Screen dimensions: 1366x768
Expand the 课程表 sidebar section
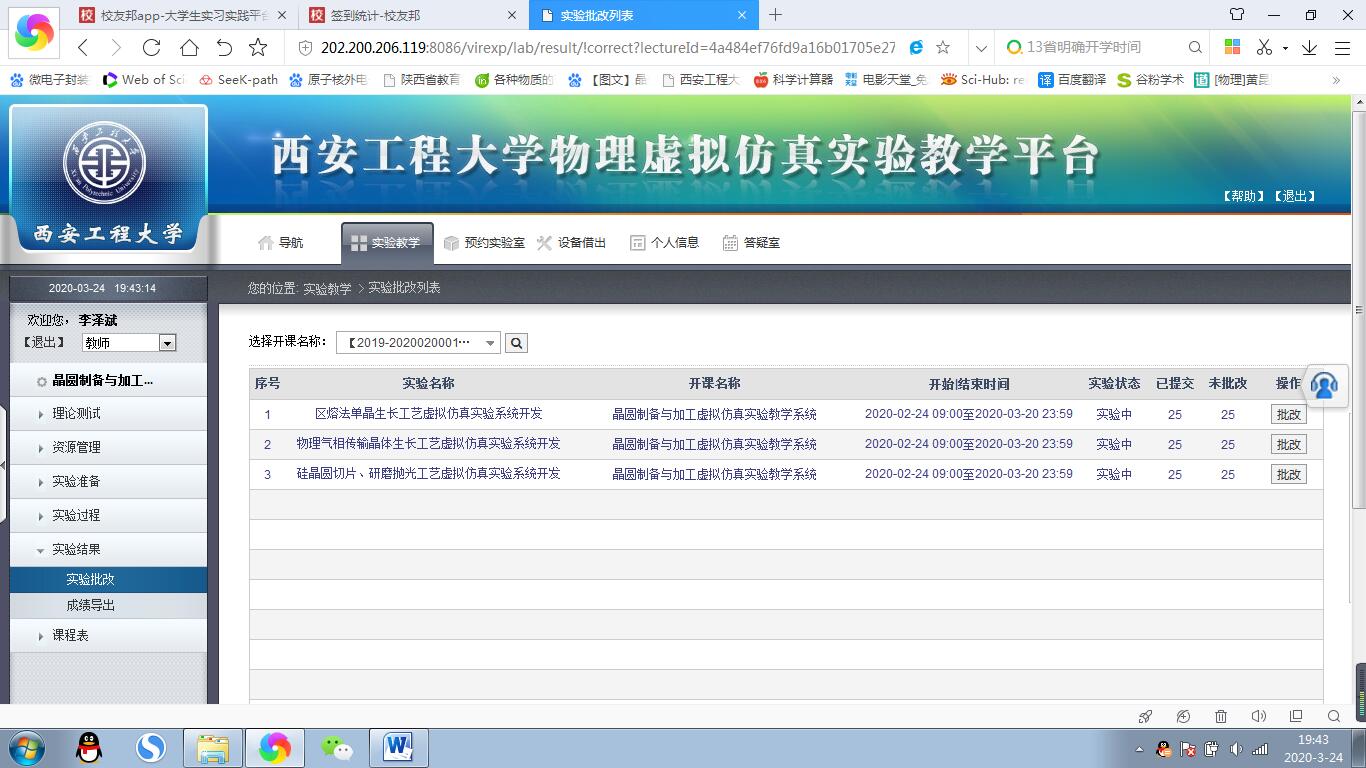click(70, 636)
